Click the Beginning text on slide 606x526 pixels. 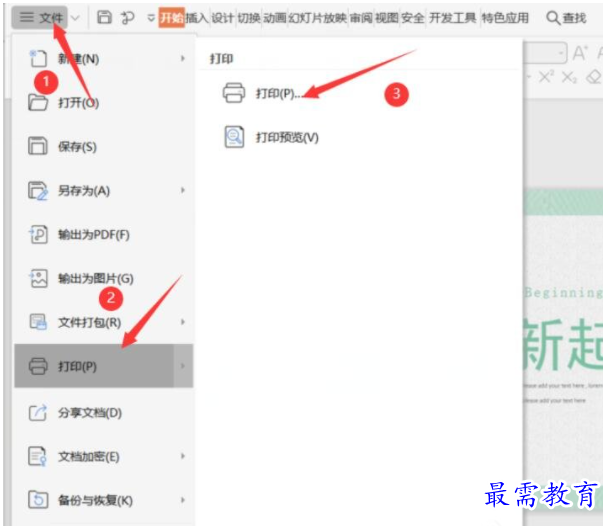[x=563, y=293]
